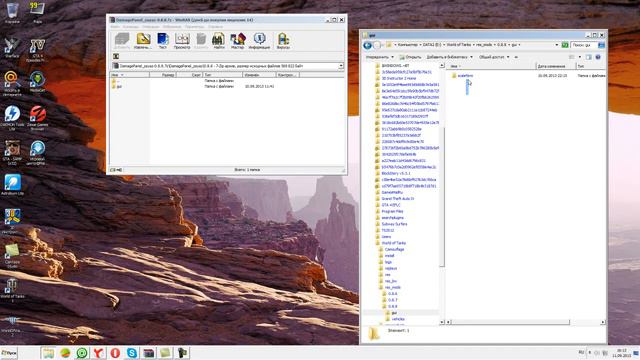Open the Commands menu in WinRAR
Viewport: 640px width, 360px height.
click(131, 27)
